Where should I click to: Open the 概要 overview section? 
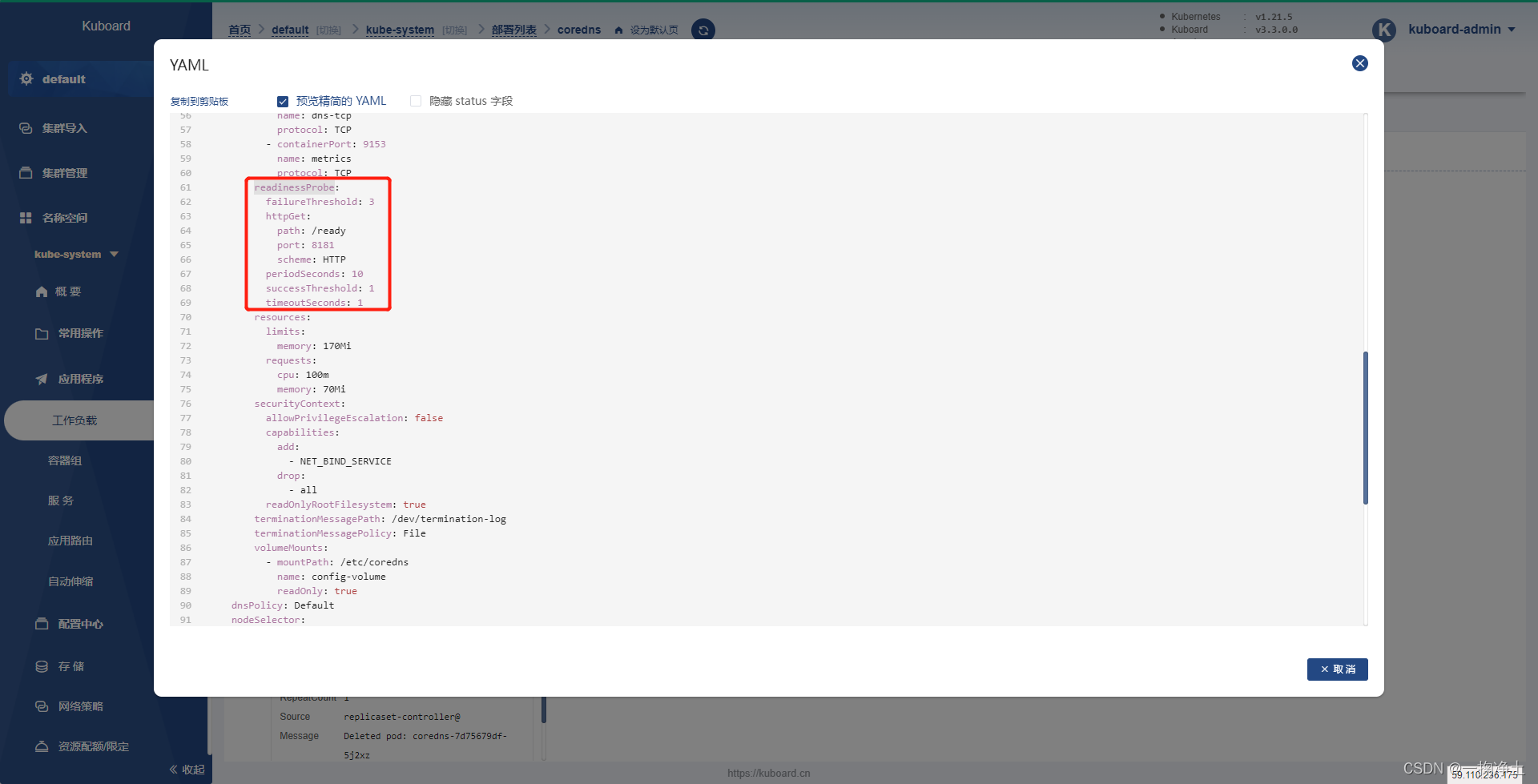coord(67,291)
